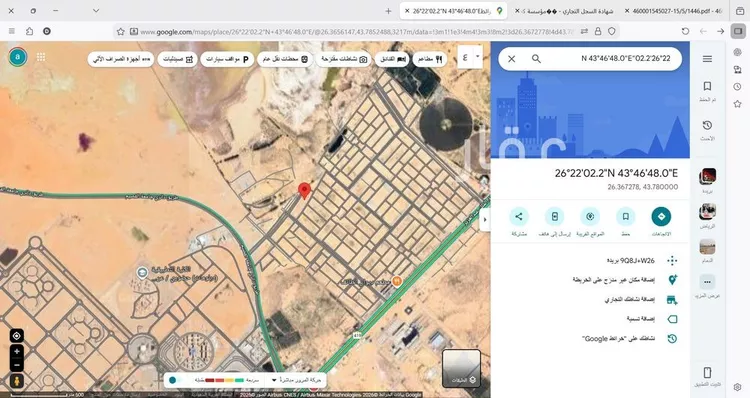The height and width of the screenshot is (398, 750).
Task: Click the Get the app phone icon
Action: click(707, 372)
